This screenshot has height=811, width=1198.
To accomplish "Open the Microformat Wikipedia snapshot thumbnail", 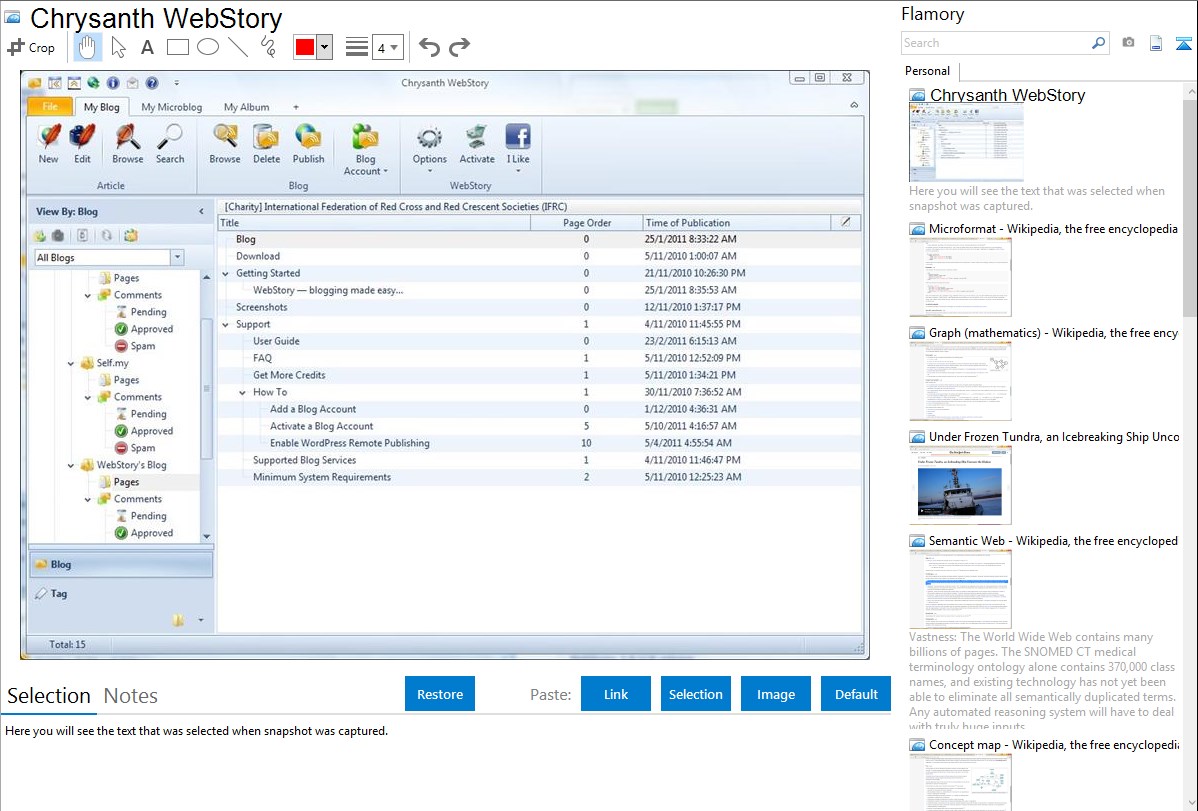I will pos(960,277).
